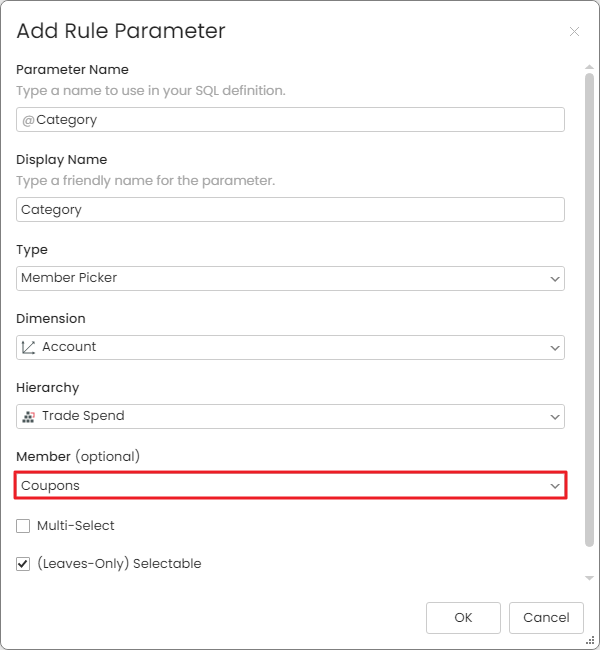Screen dimensions: 600x650
Task: Confirm with the OK button
Action: click(x=463, y=618)
